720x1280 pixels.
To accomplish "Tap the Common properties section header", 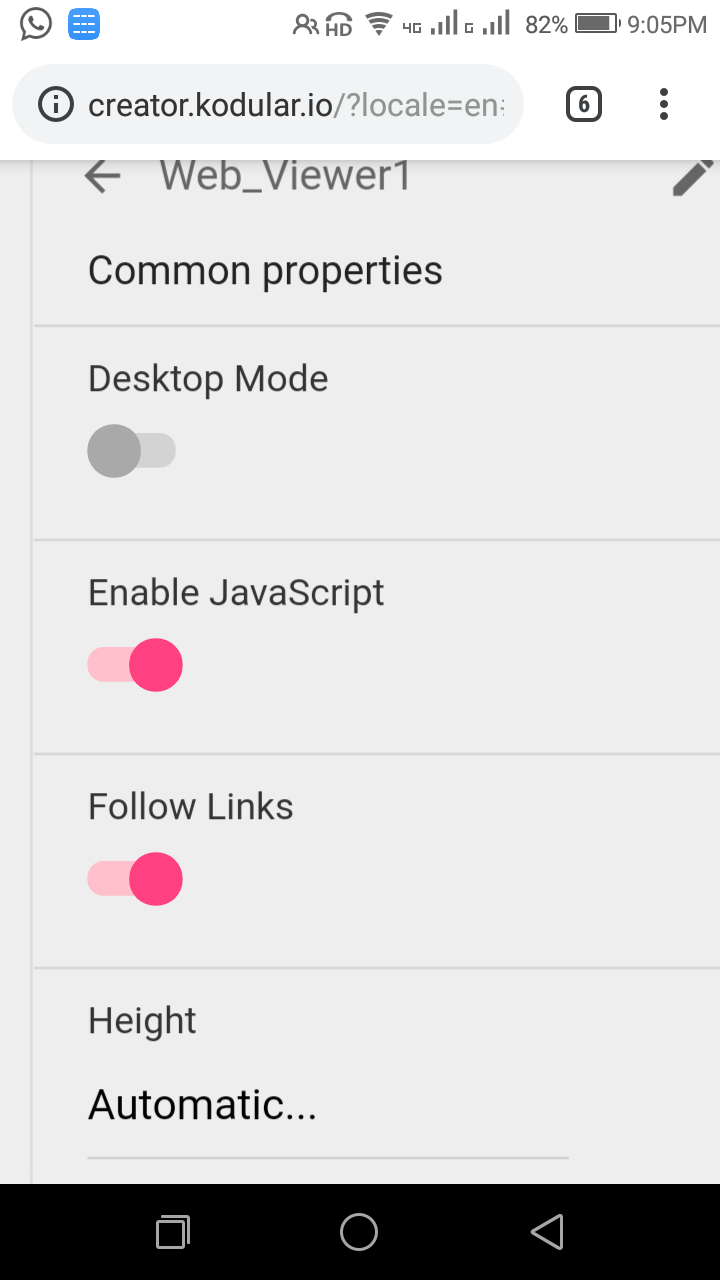I will pos(265,271).
